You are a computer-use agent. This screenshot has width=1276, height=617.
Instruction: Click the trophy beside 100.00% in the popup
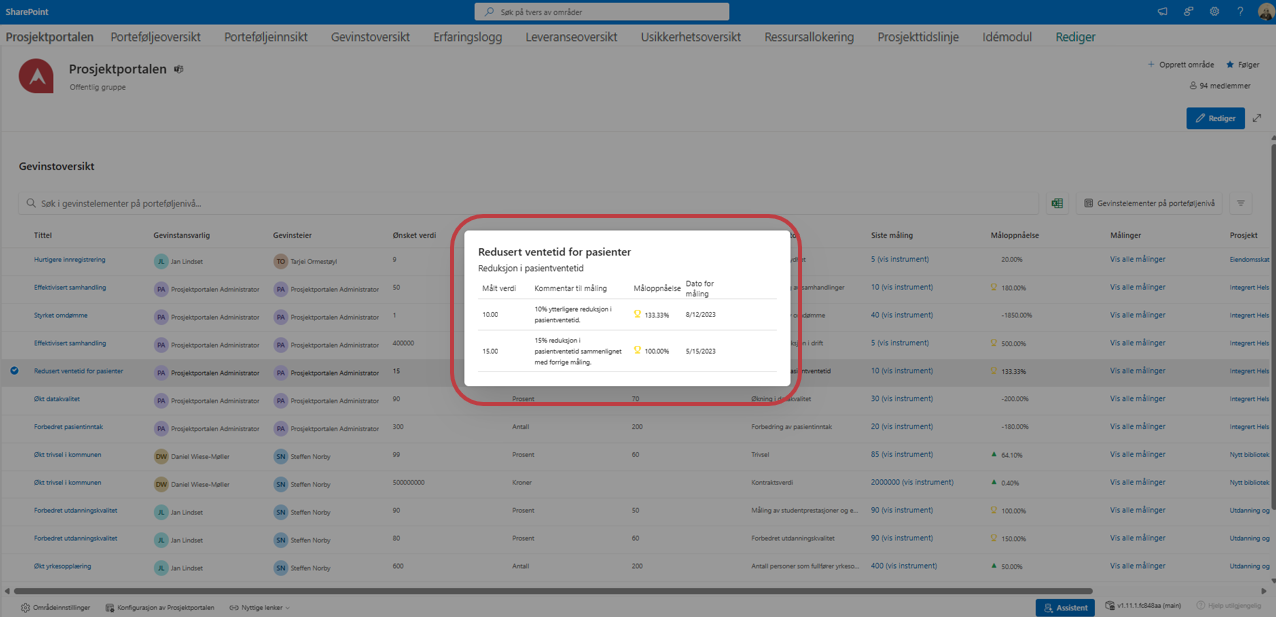click(637, 350)
